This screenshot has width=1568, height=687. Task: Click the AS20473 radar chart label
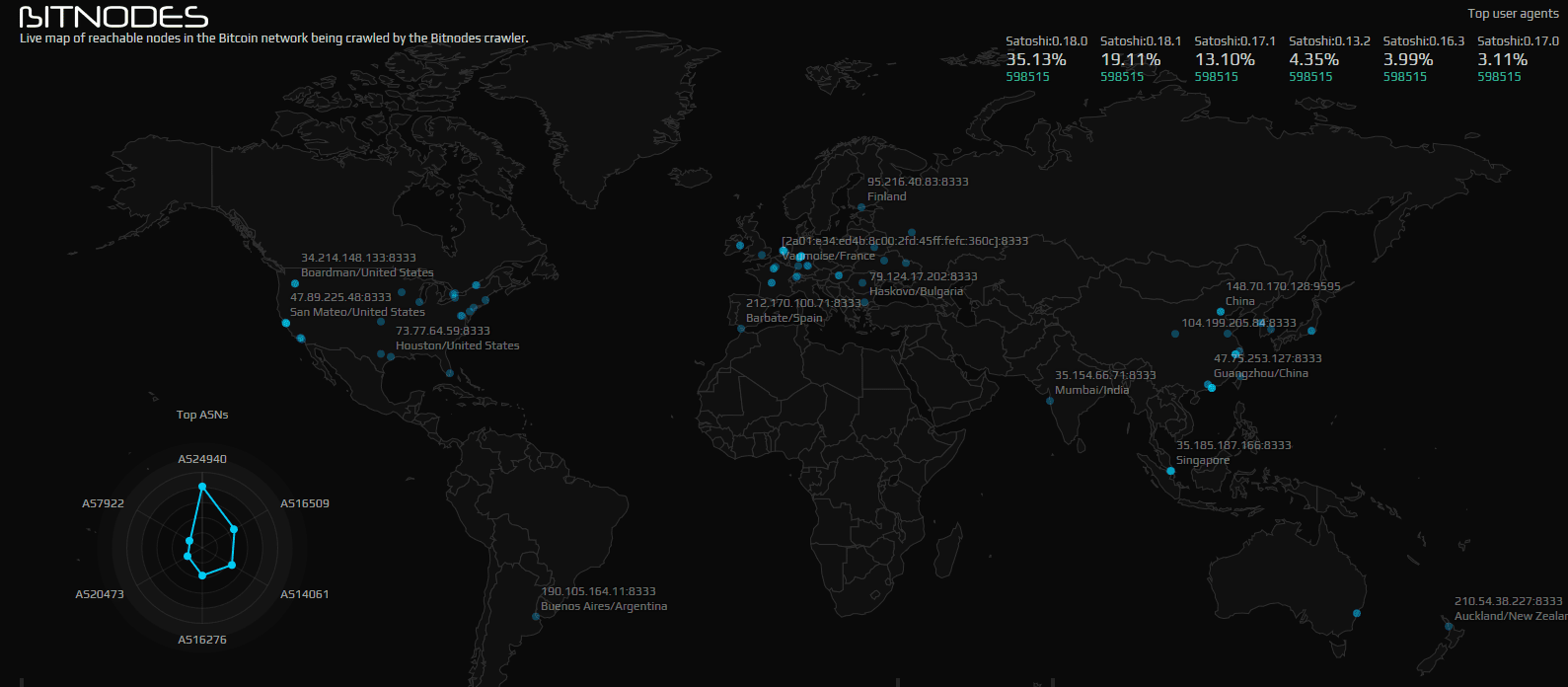(100, 594)
